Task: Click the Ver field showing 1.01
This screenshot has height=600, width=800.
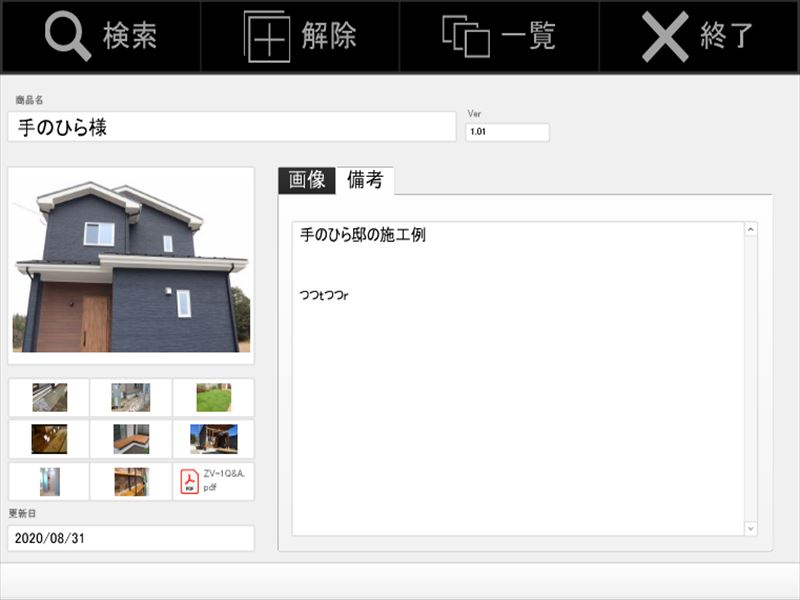Action: 507,132
